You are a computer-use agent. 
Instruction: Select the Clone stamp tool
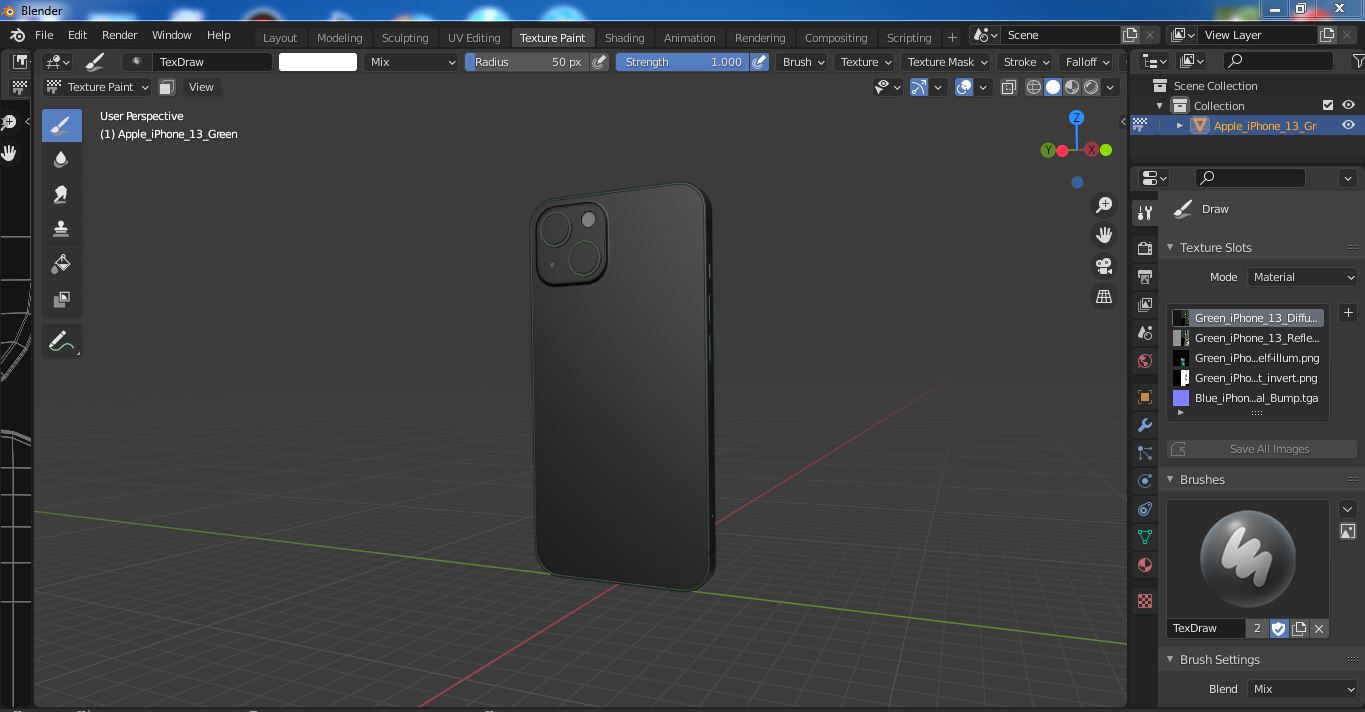coord(61,229)
